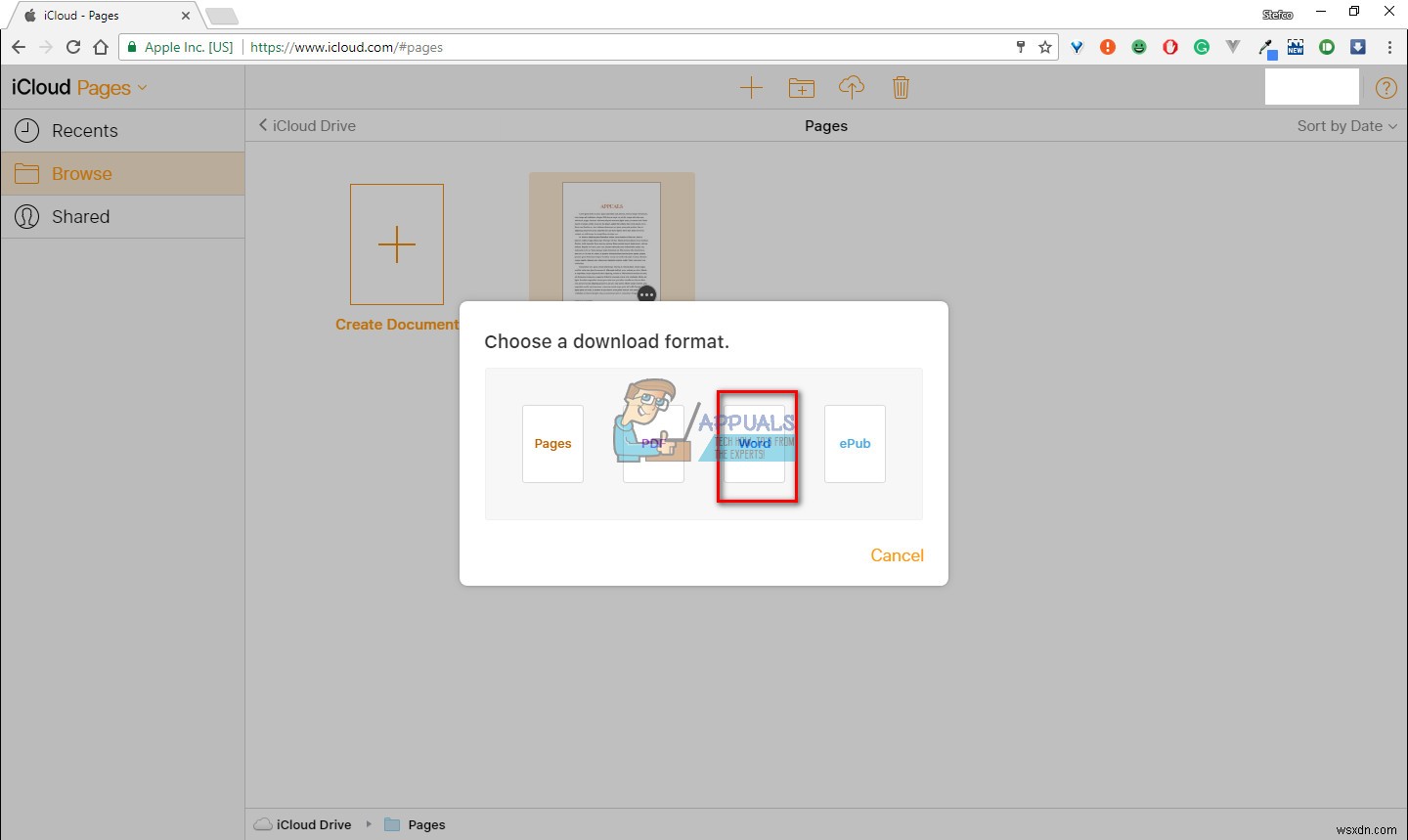Click the Create Document tile
This screenshot has height=840, width=1408.
(x=397, y=258)
